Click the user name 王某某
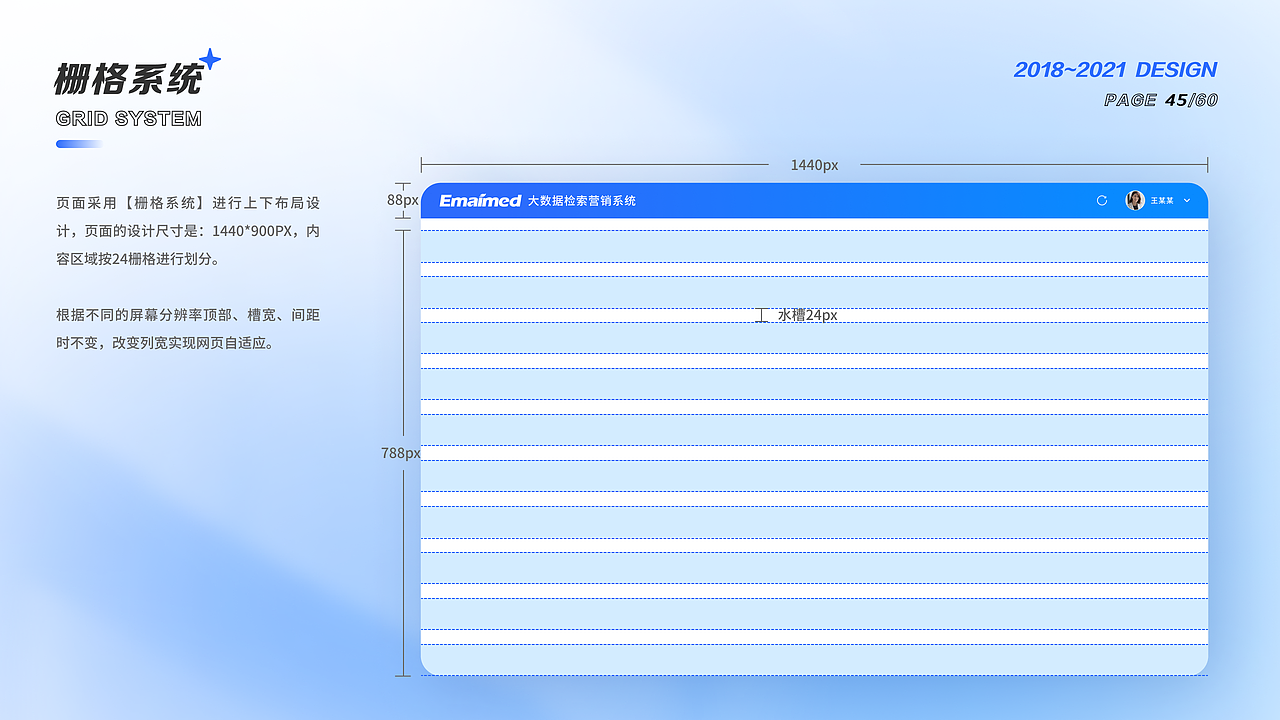Image resolution: width=1280 pixels, height=720 pixels. click(x=1162, y=201)
